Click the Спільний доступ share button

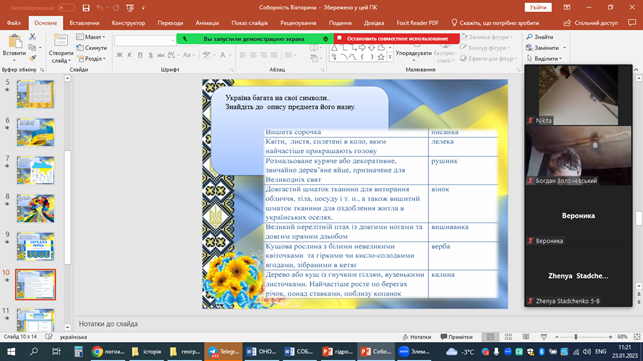(591, 23)
